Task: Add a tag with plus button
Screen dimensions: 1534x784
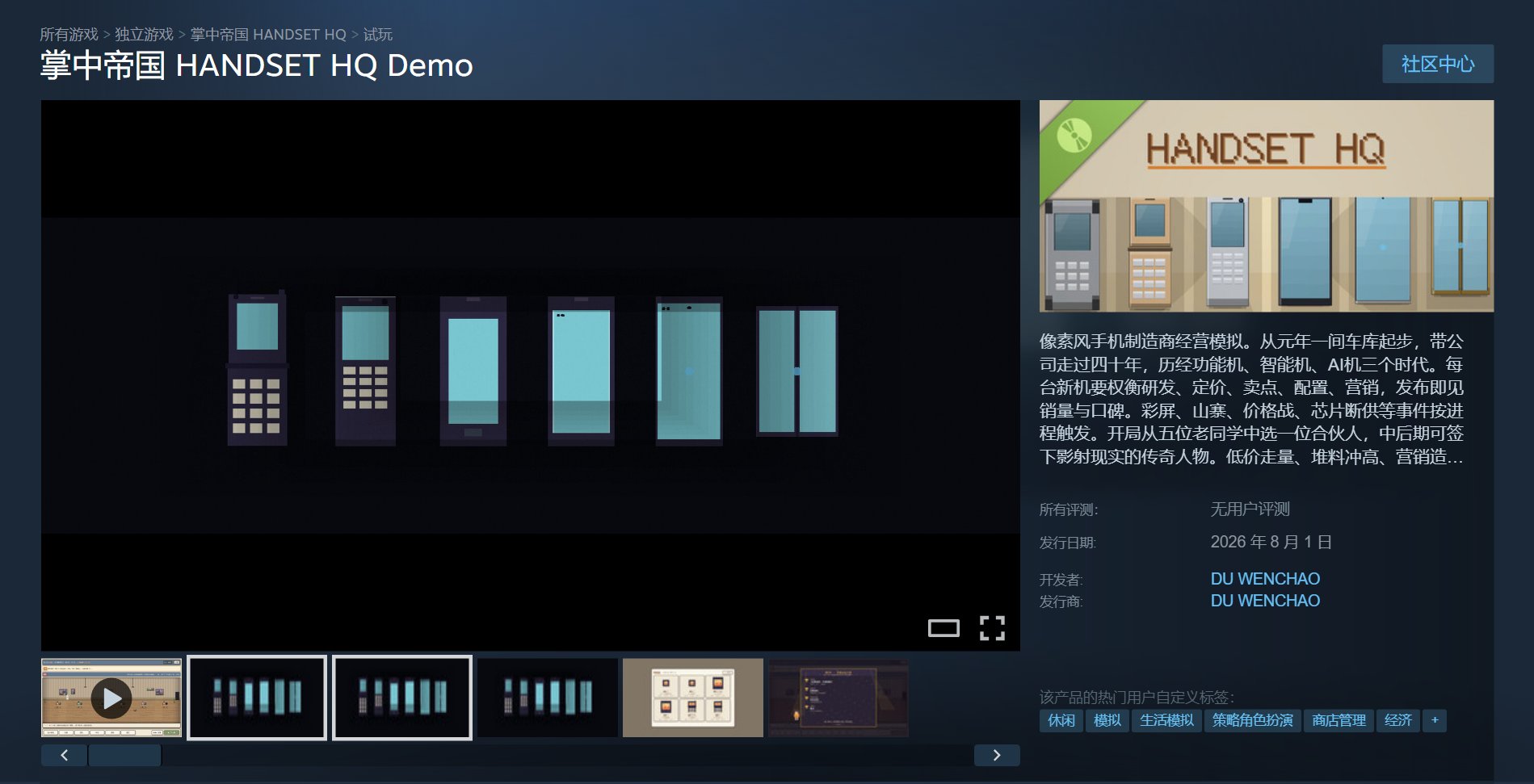Action: [1435, 720]
